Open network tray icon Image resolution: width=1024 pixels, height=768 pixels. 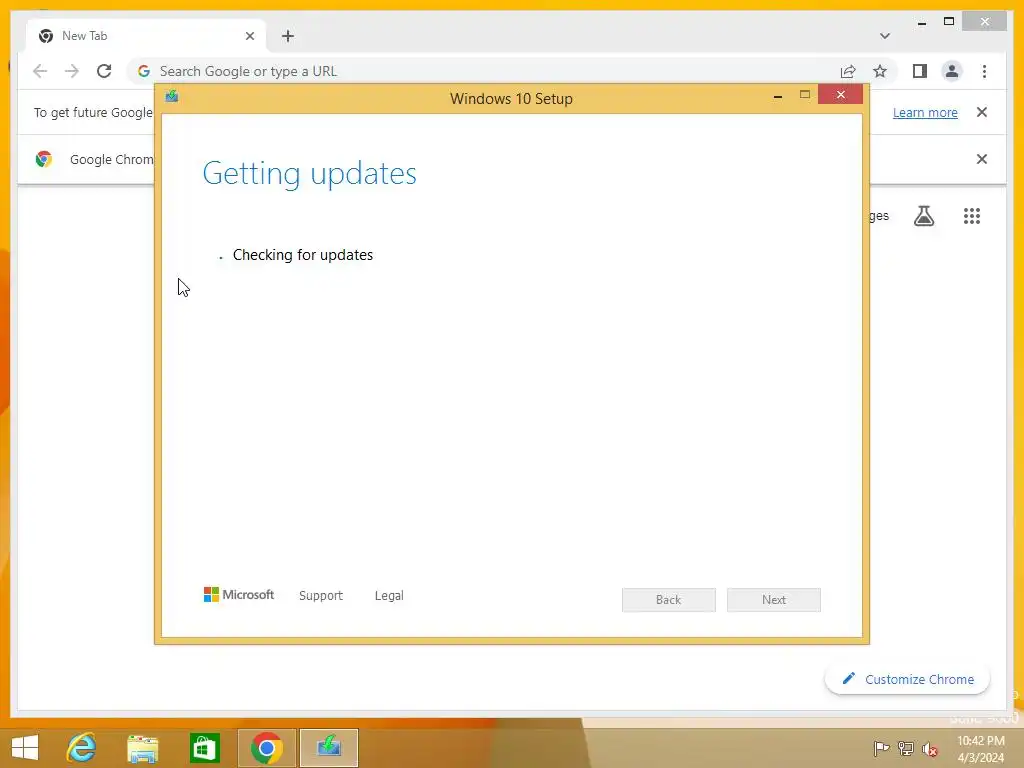906,748
